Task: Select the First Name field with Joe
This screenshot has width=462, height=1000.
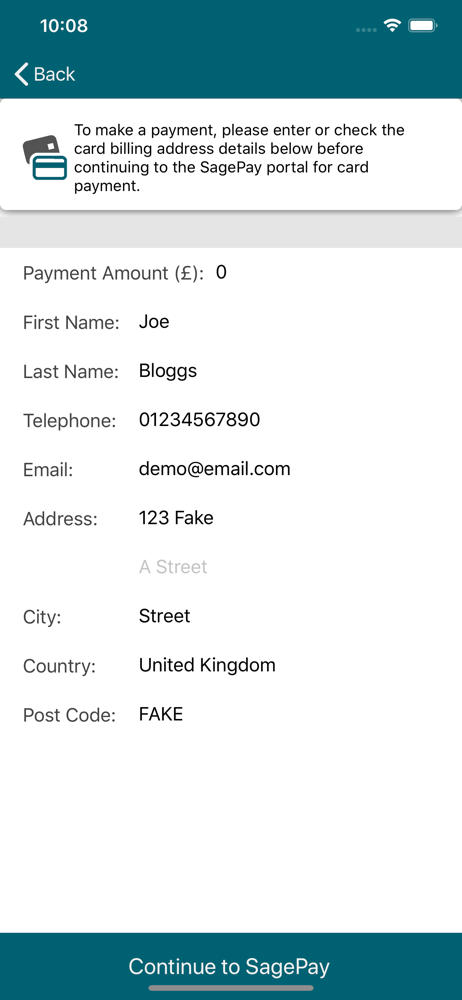Action: tap(296, 321)
